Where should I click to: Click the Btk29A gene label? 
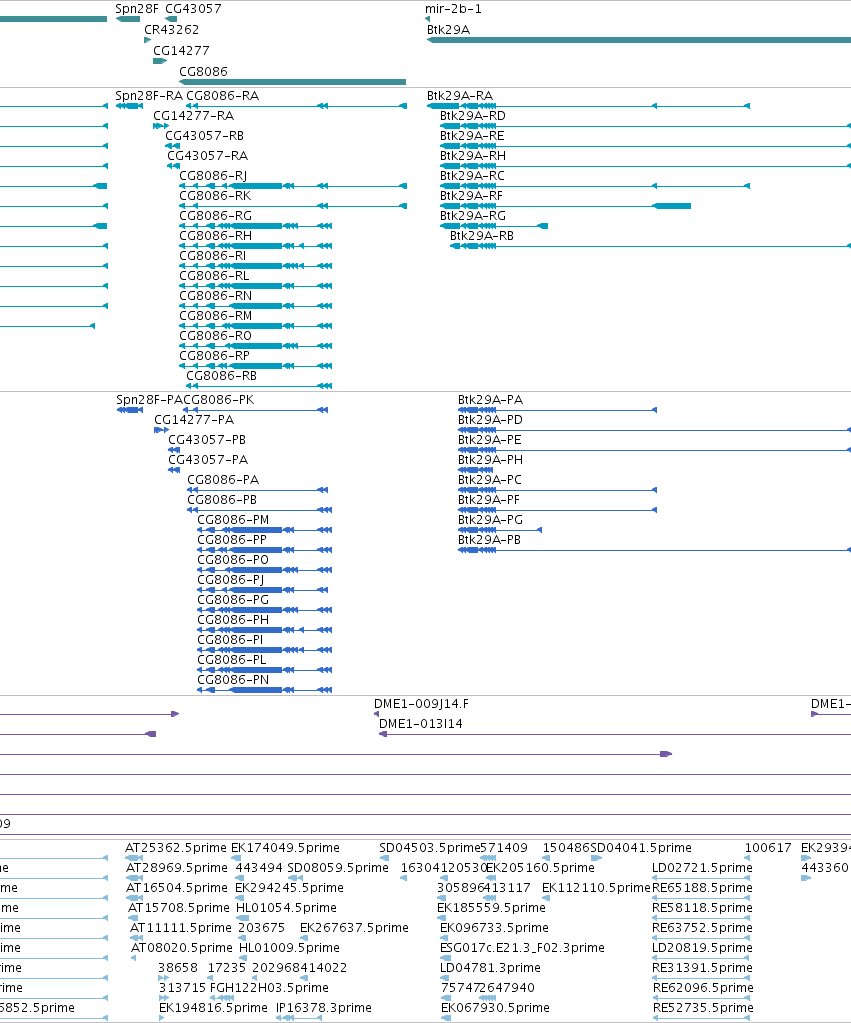[x=448, y=30]
